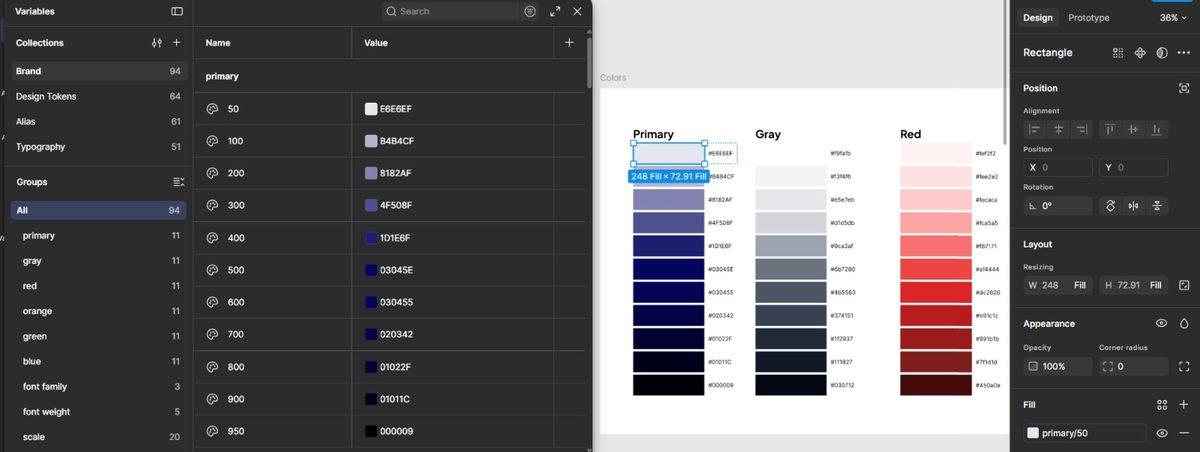Screen dimensions: 1200x452
Task: Click the Corner radius value field
Action: (x=1133, y=367)
